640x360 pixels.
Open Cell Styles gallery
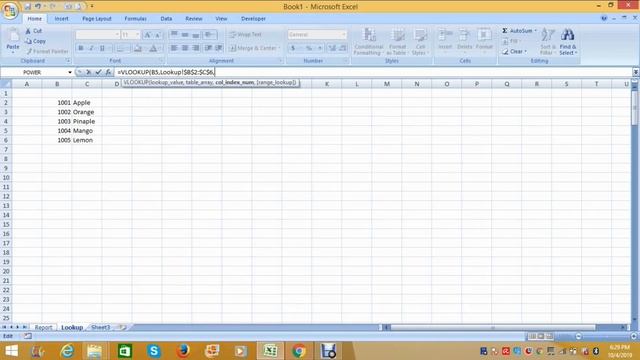[419, 41]
